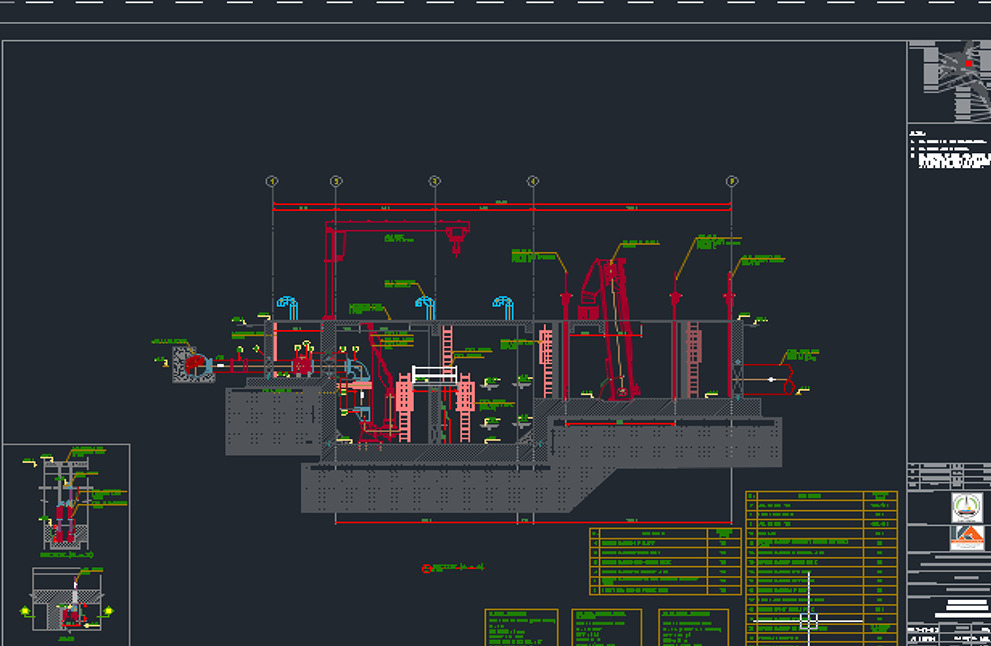
Task: Select the white handrail platform in the wet well
Action: (x=434, y=376)
